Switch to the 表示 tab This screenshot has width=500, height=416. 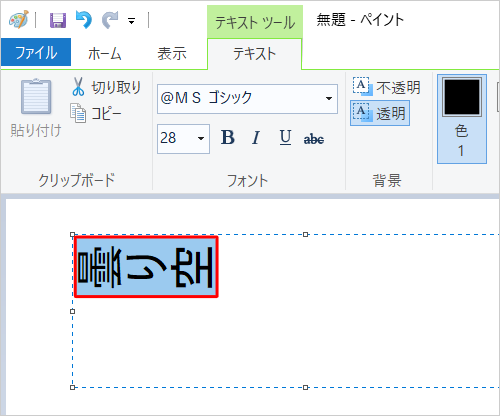pyautogui.click(x=172, y=53)
